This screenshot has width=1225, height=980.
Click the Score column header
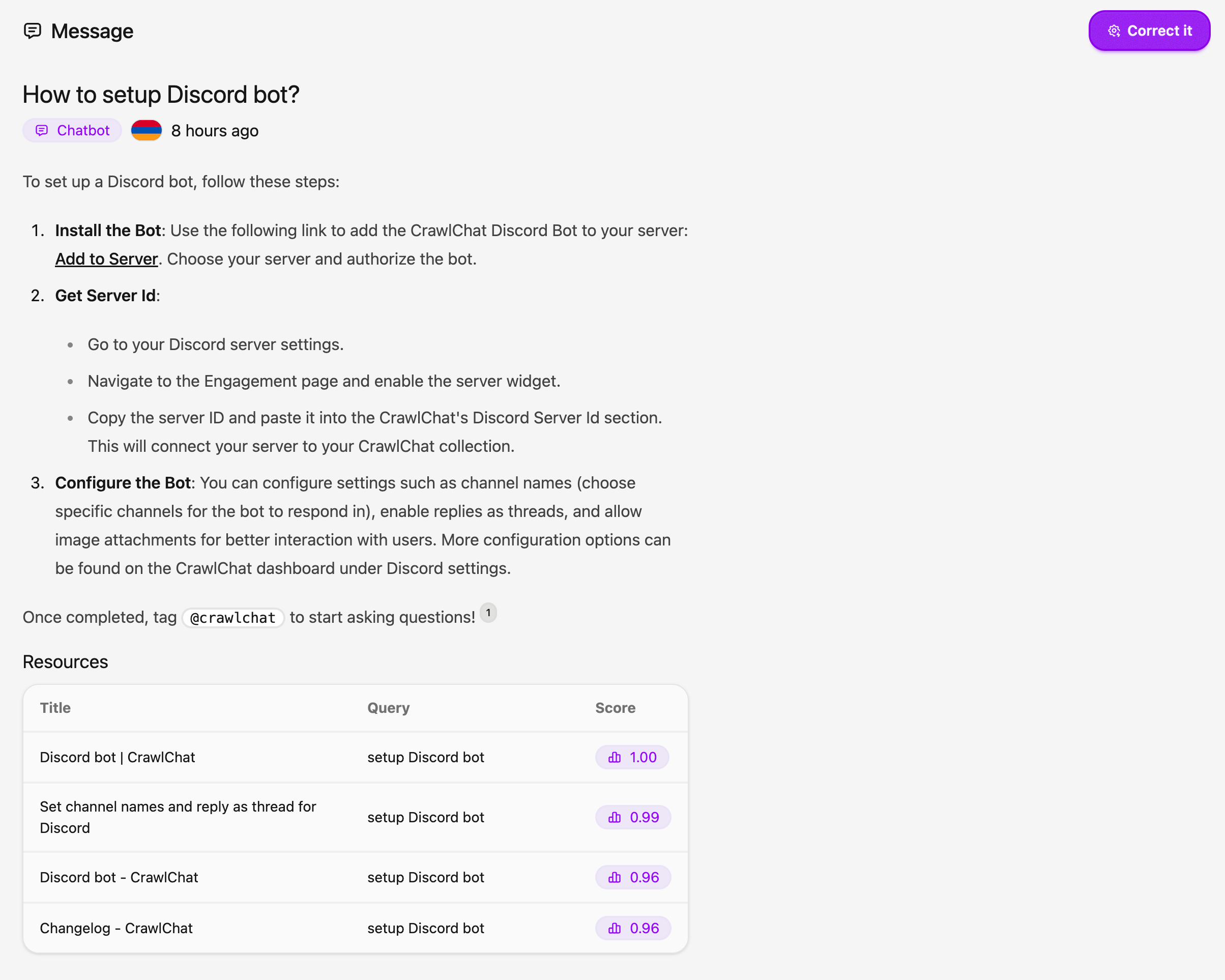click(615, 708)
